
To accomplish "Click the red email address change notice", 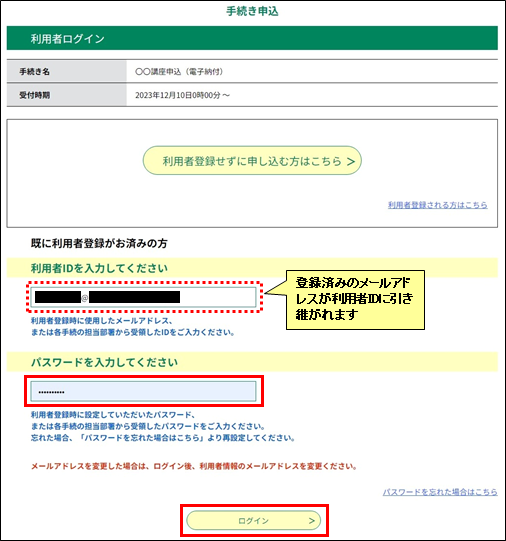I will 194,466.
